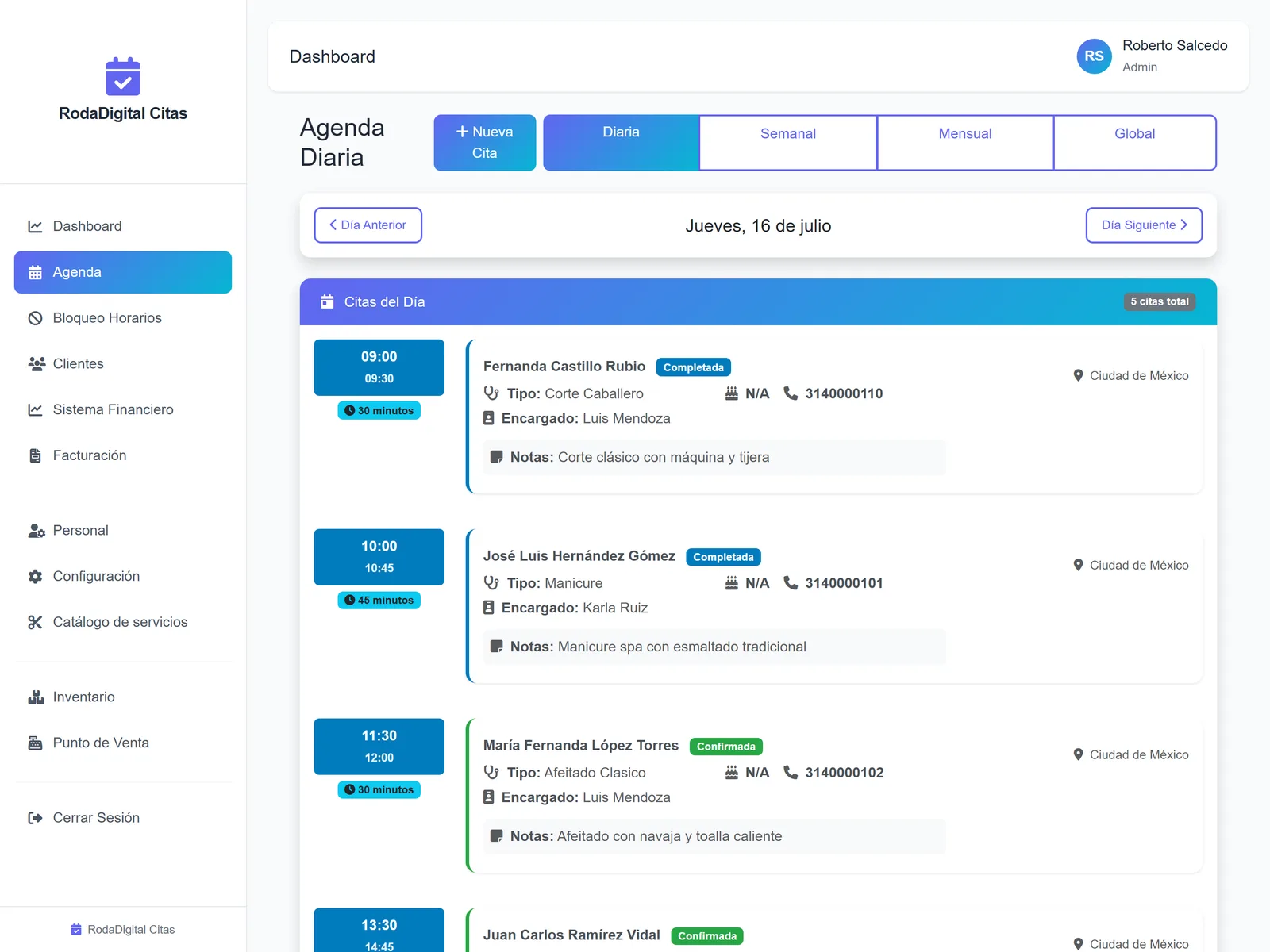Image resolution: width=1270 pixels, height=952 pixels.
Task: Click Manicure spa con esmaltado tradicional note
Action: click(x=682, y=647)
